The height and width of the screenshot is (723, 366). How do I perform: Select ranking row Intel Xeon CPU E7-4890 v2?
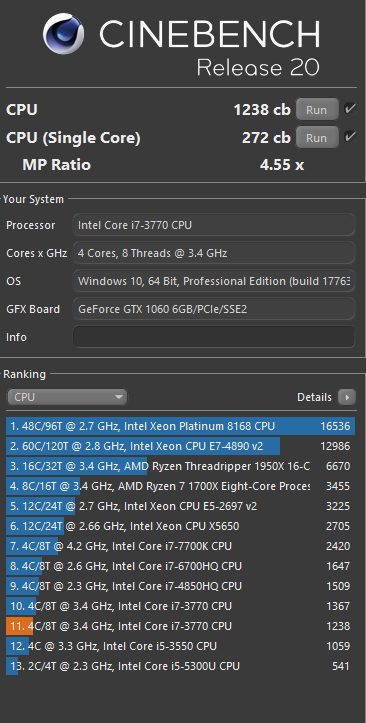[x=180, y=446]
